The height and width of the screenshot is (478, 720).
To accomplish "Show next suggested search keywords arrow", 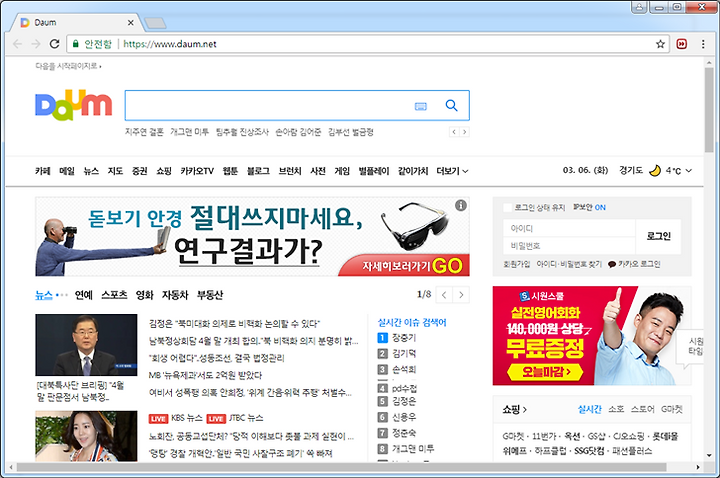I will click(464, 132).
